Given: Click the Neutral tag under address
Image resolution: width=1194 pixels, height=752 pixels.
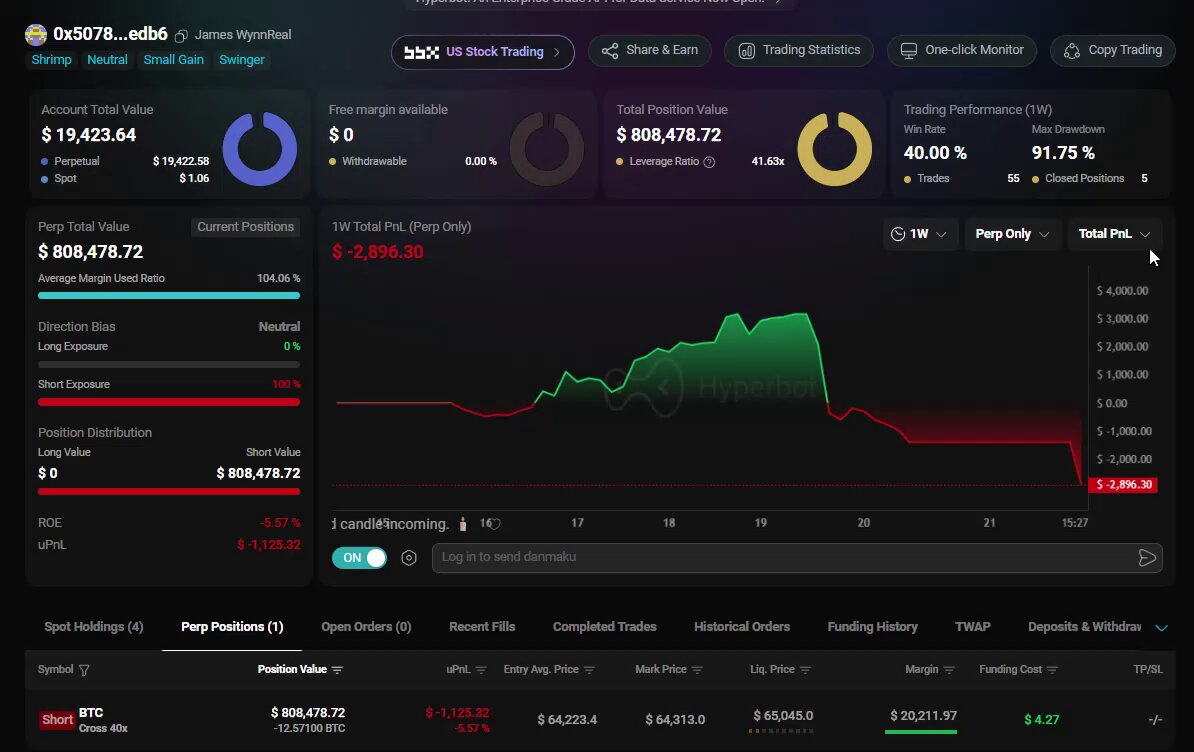Looking at the screenshot, I should (107, 60).
